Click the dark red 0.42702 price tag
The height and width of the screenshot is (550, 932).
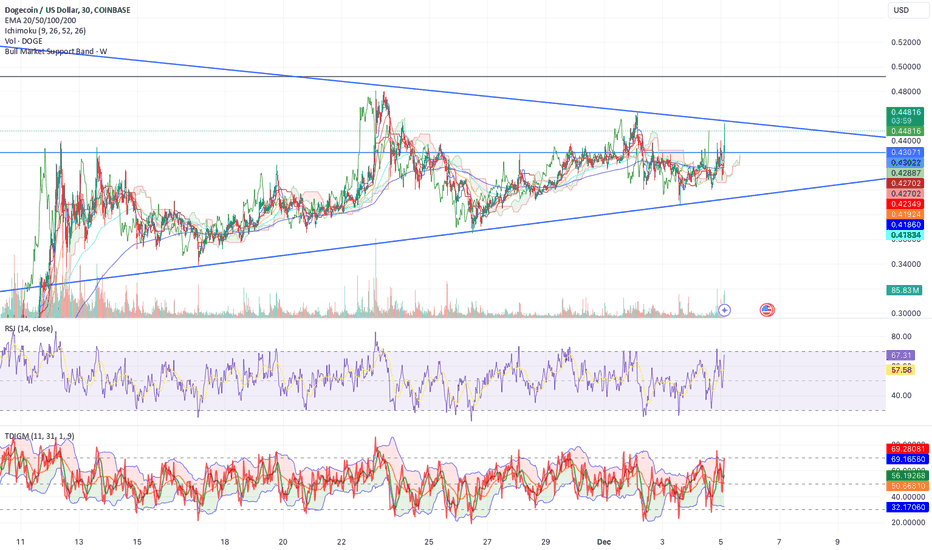tap(905, 183)
